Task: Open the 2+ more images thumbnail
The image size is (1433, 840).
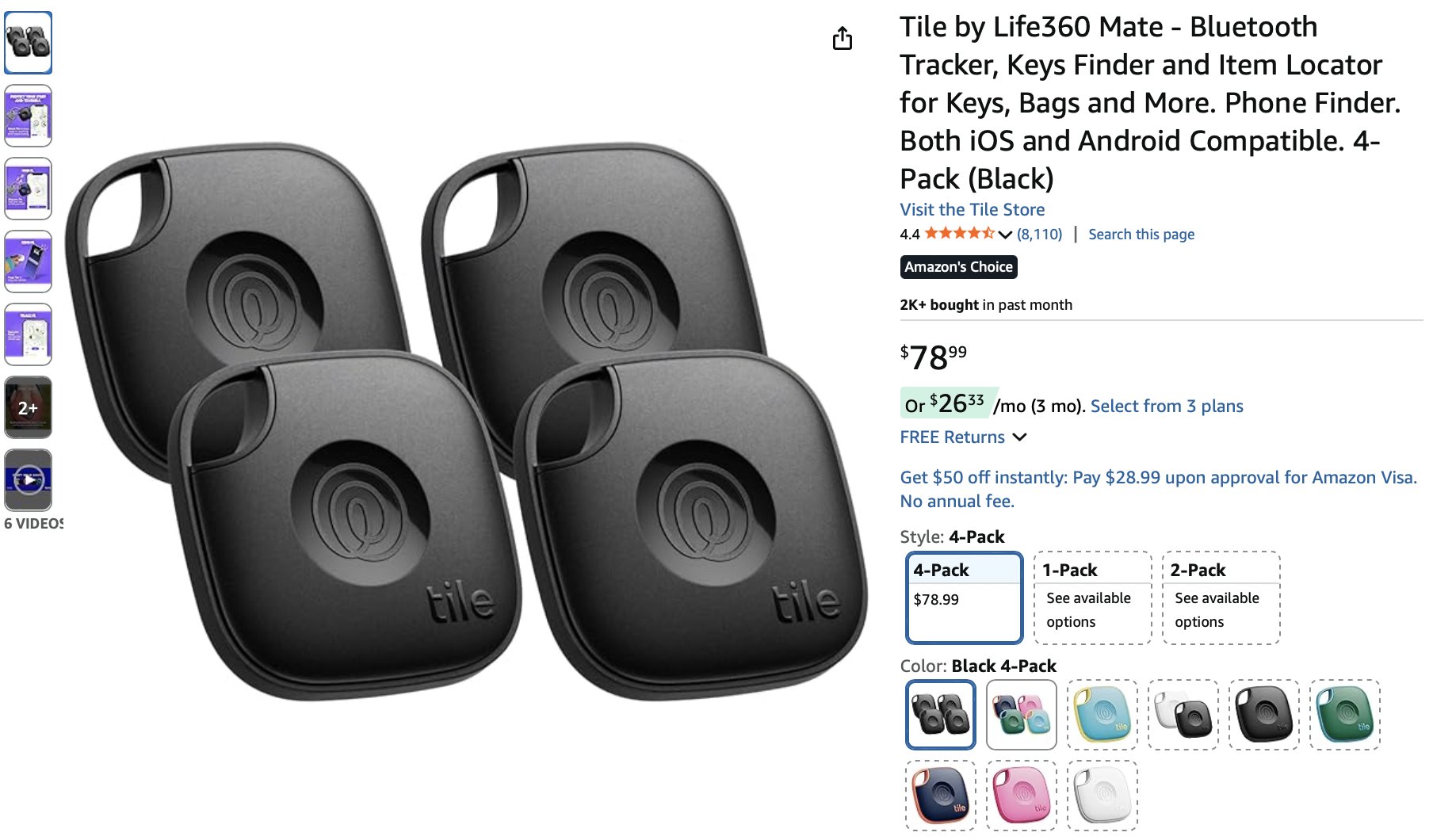Action: point(29,407)
